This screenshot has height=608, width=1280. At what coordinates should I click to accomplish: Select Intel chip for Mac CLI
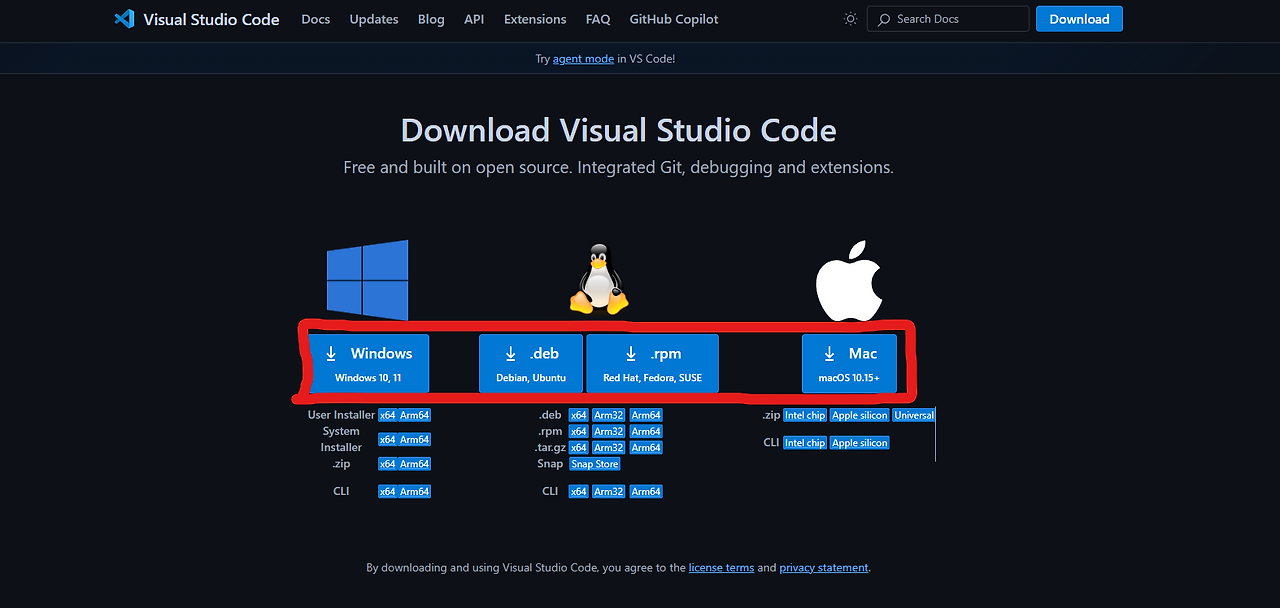(x=805, y=443)
